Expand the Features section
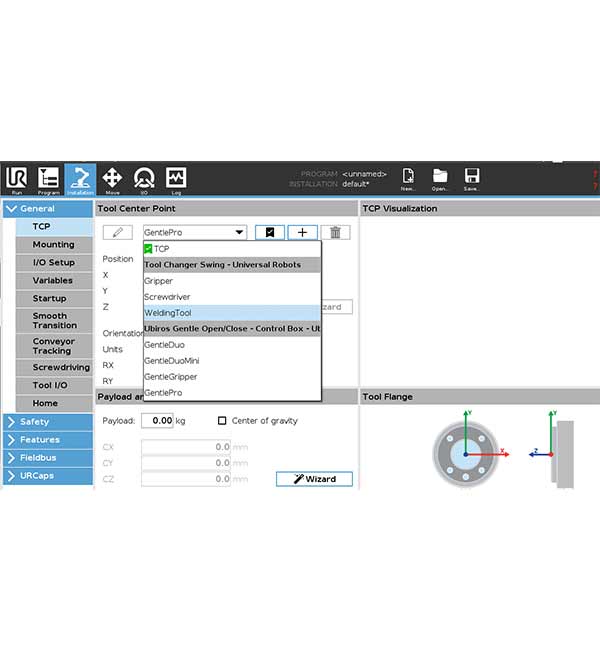 pos(48,439)
